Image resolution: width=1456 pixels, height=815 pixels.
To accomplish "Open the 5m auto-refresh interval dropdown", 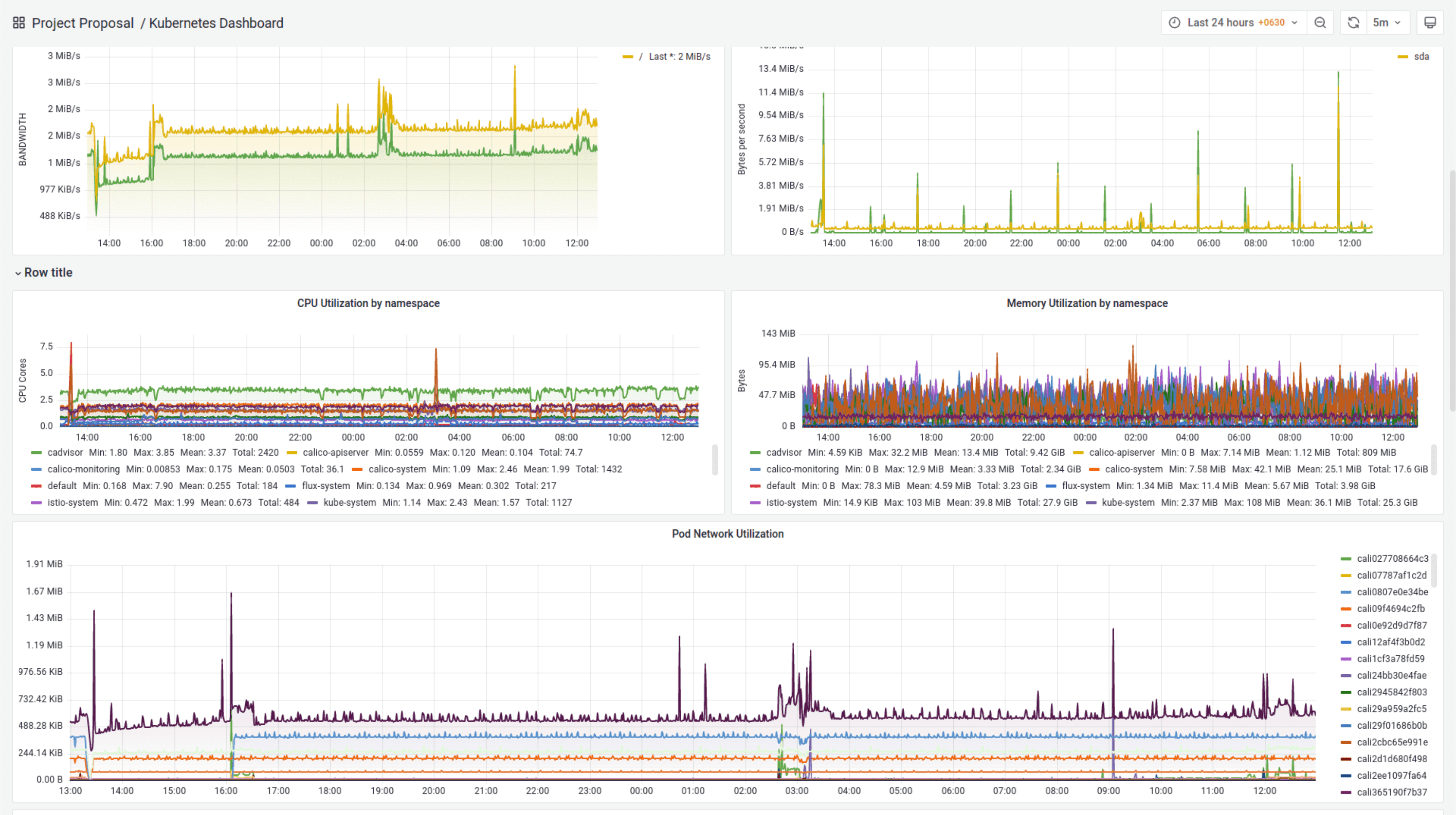I will (1388, 23).
